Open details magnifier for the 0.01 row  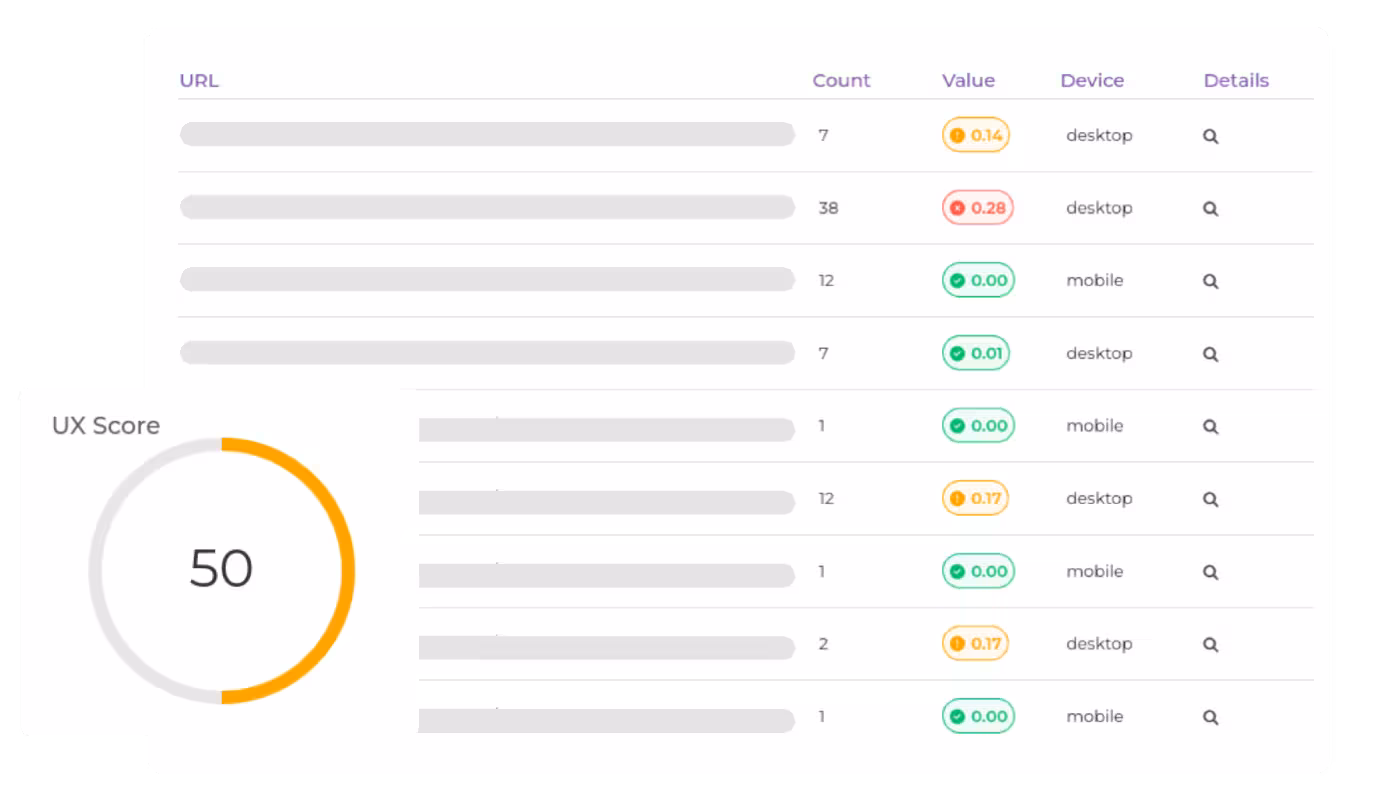1210,354
